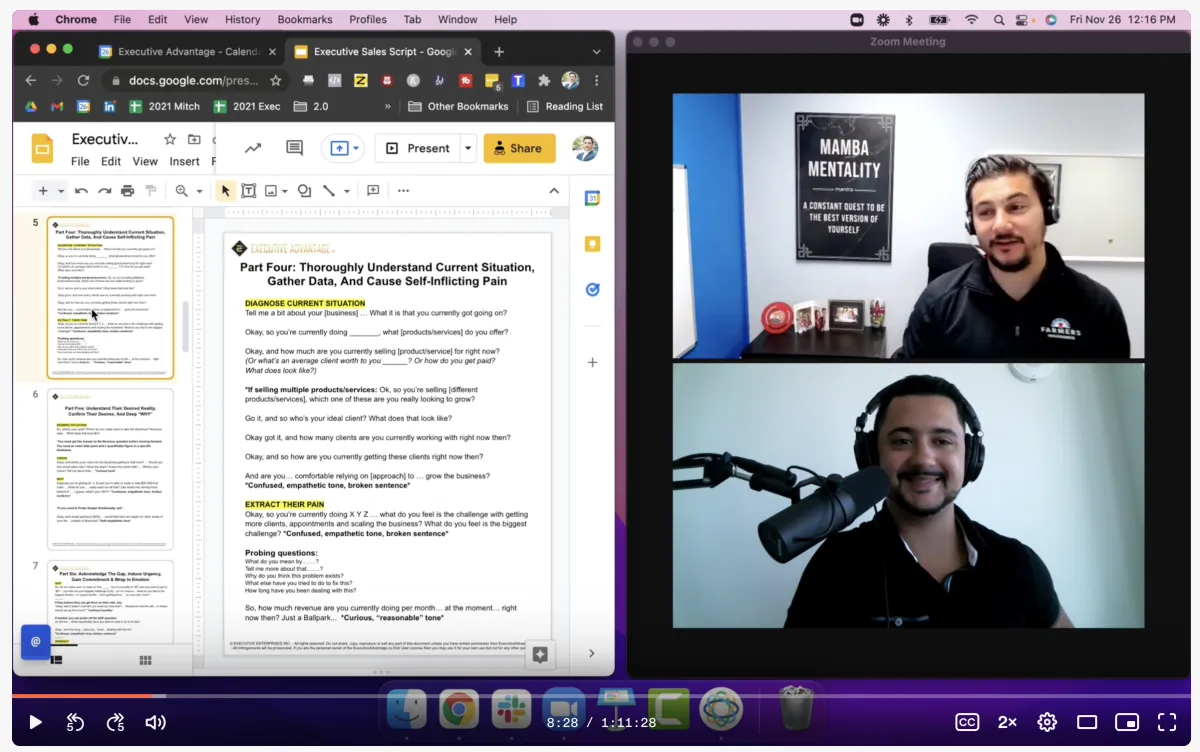Toggle picture-in-picture mode

coord(1127,722)
